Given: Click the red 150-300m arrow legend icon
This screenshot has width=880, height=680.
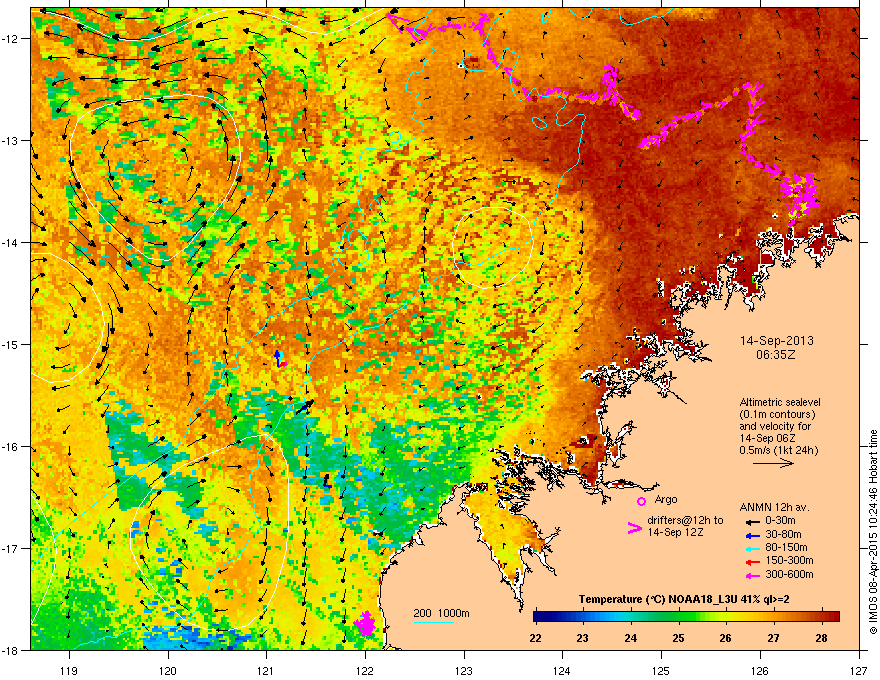Looking at the screenshot, I should click(x=751, y=561).
